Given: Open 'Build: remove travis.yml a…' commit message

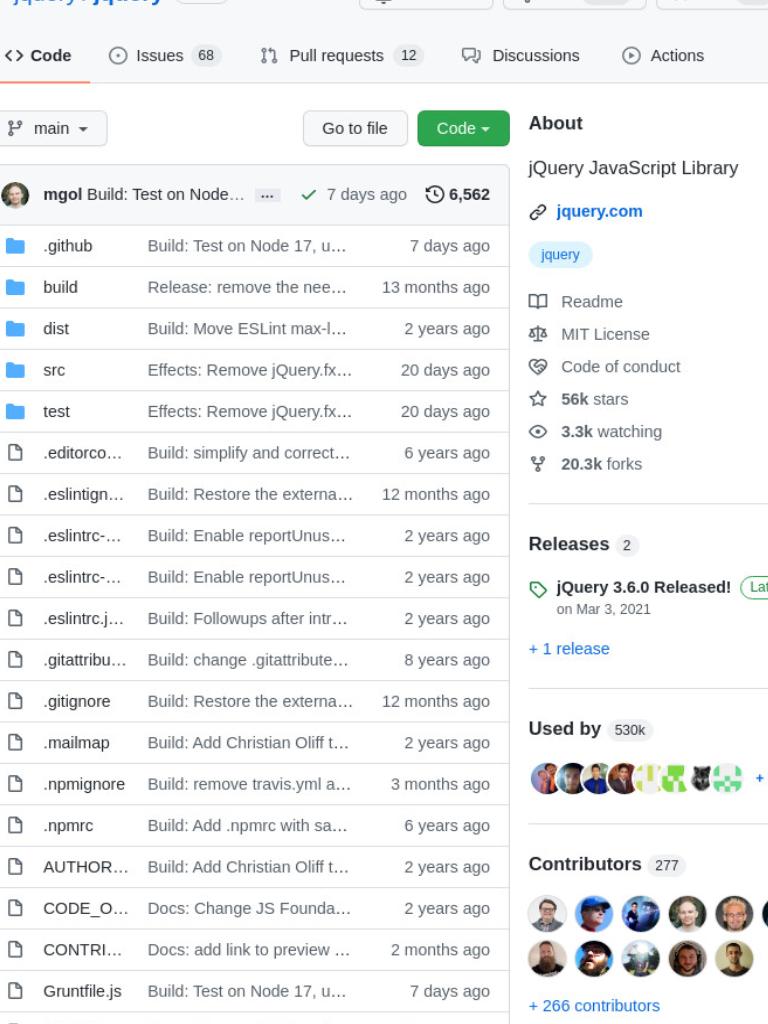Looking at the screenshot, I should pos(249,784).
